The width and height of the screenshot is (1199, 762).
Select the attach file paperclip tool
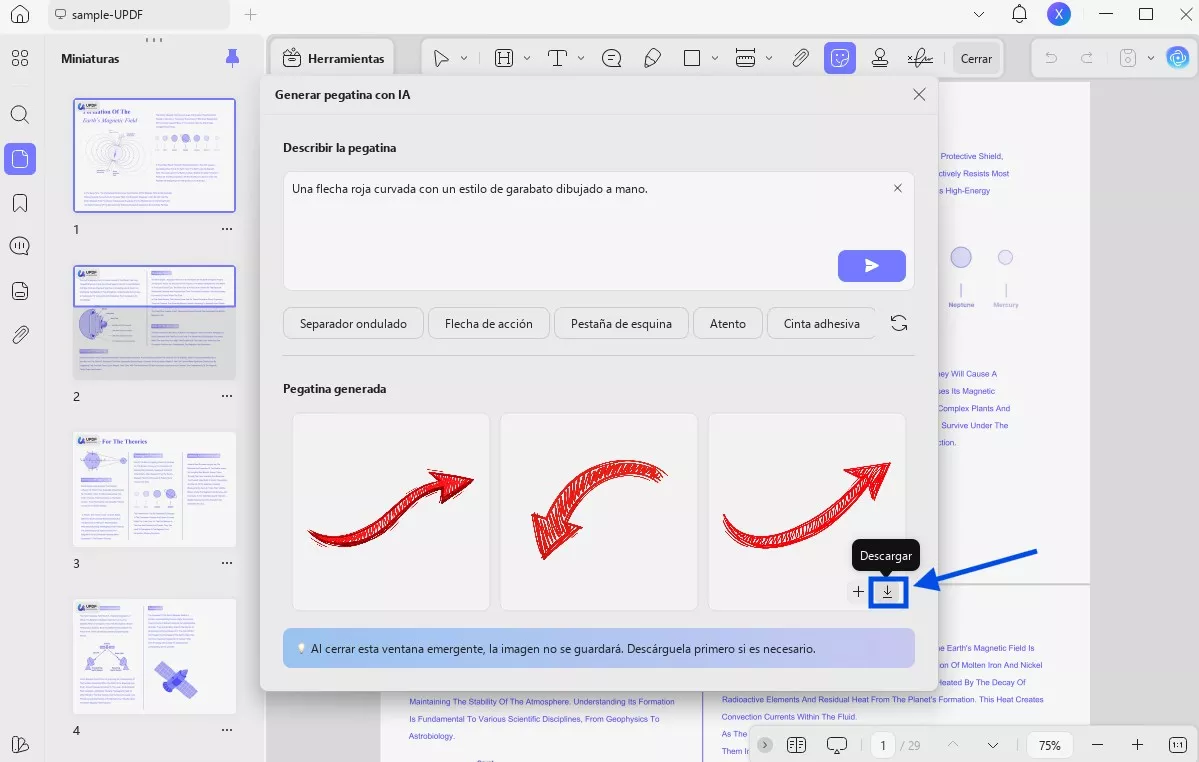pos(801,58)
